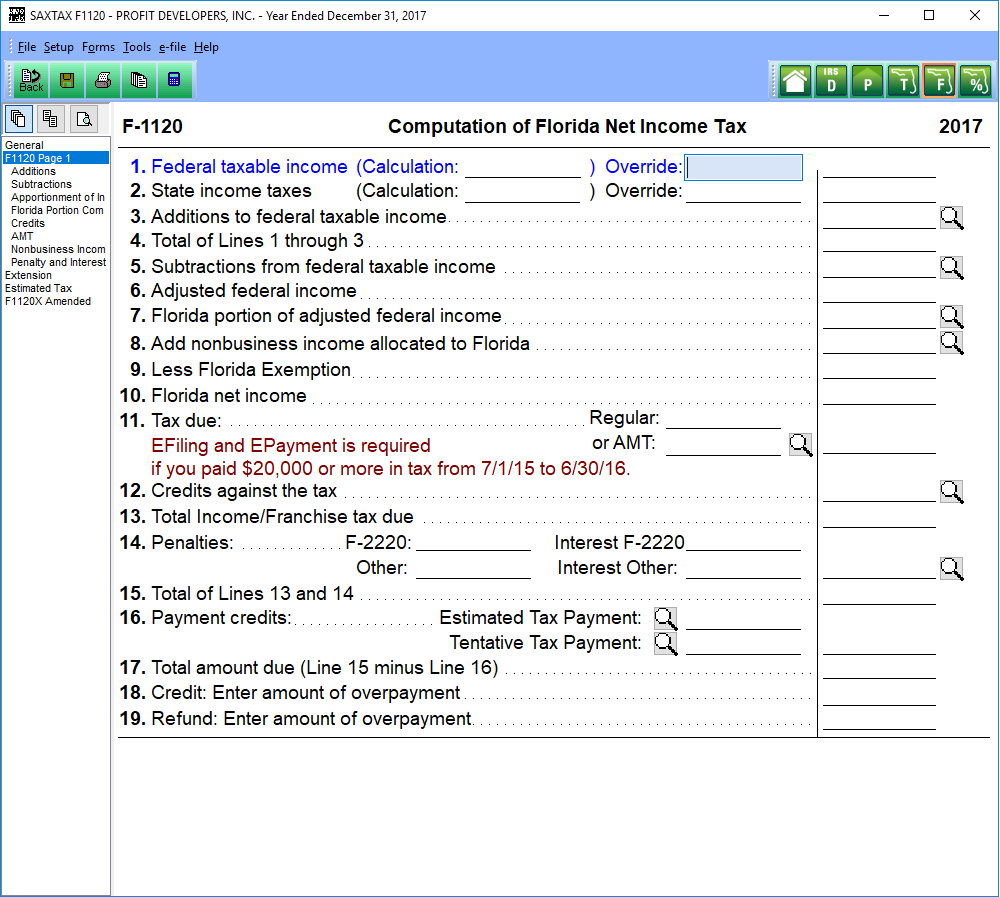Screen dimensions: 1000x897
Task: Open the green P section icon
Action: click(867, 81)
